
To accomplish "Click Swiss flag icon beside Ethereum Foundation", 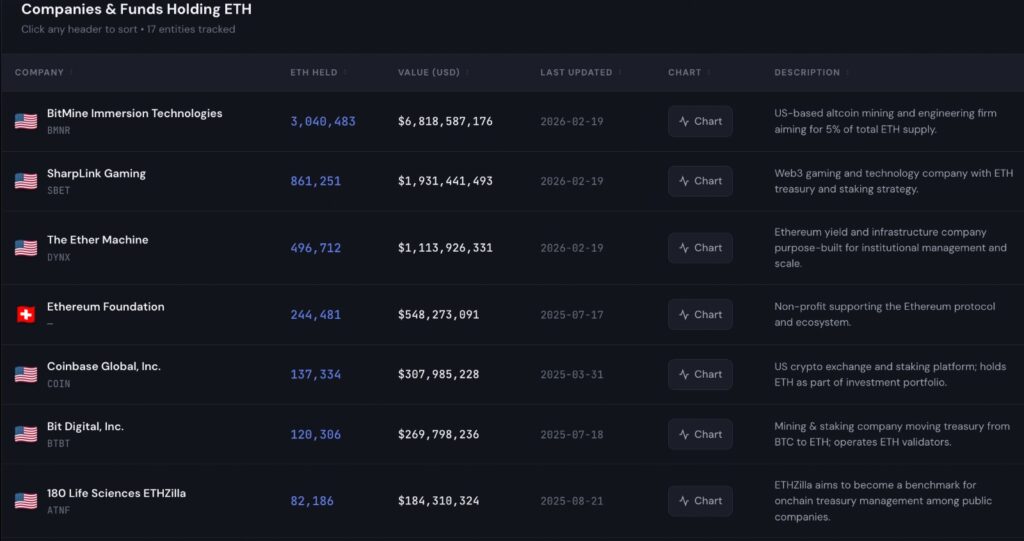I will coord(26,314).
